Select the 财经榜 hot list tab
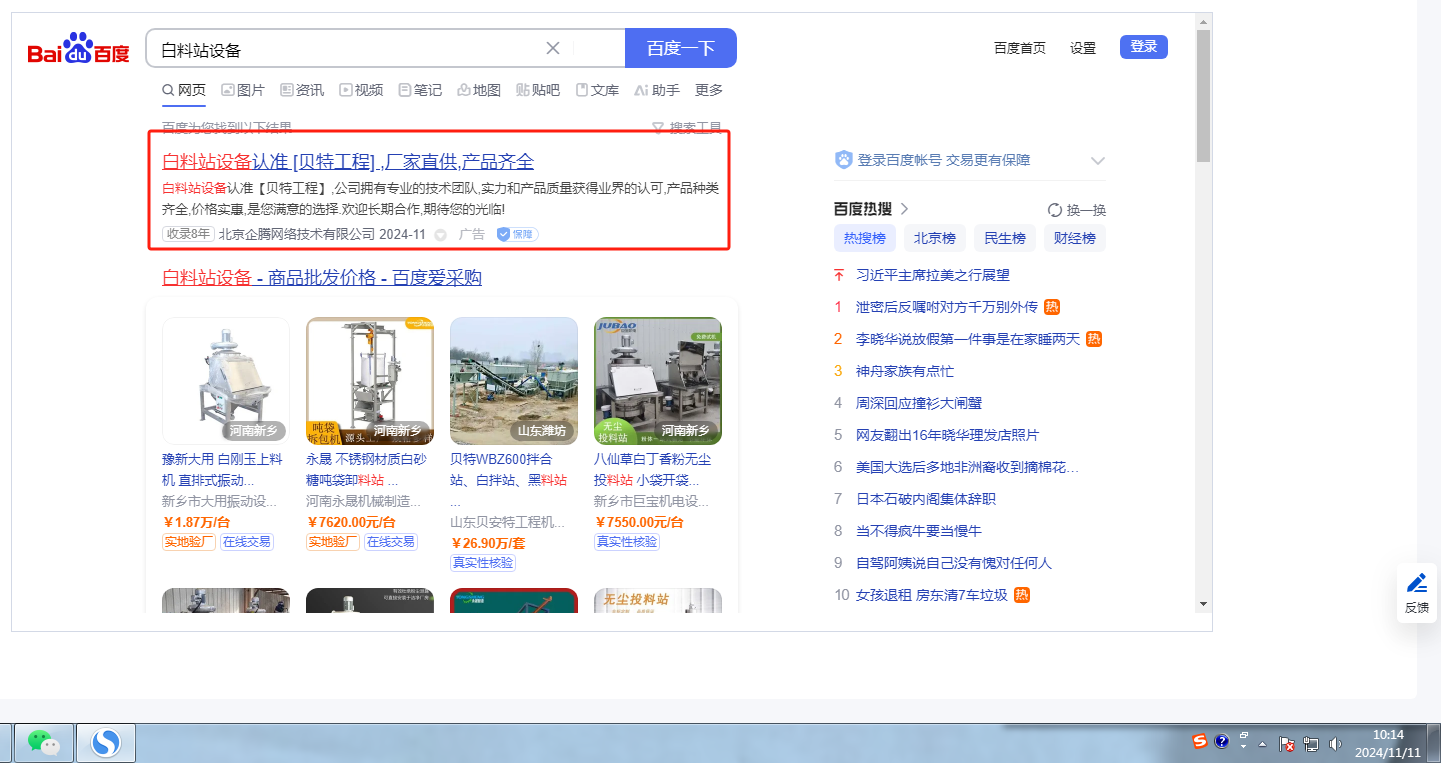 tap(1075, 238)
